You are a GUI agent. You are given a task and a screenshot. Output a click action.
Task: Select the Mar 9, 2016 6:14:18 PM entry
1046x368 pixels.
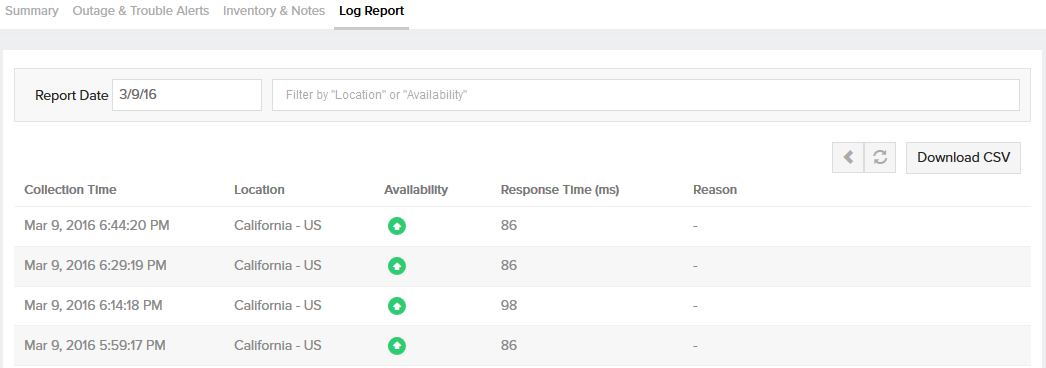point(523,306)
